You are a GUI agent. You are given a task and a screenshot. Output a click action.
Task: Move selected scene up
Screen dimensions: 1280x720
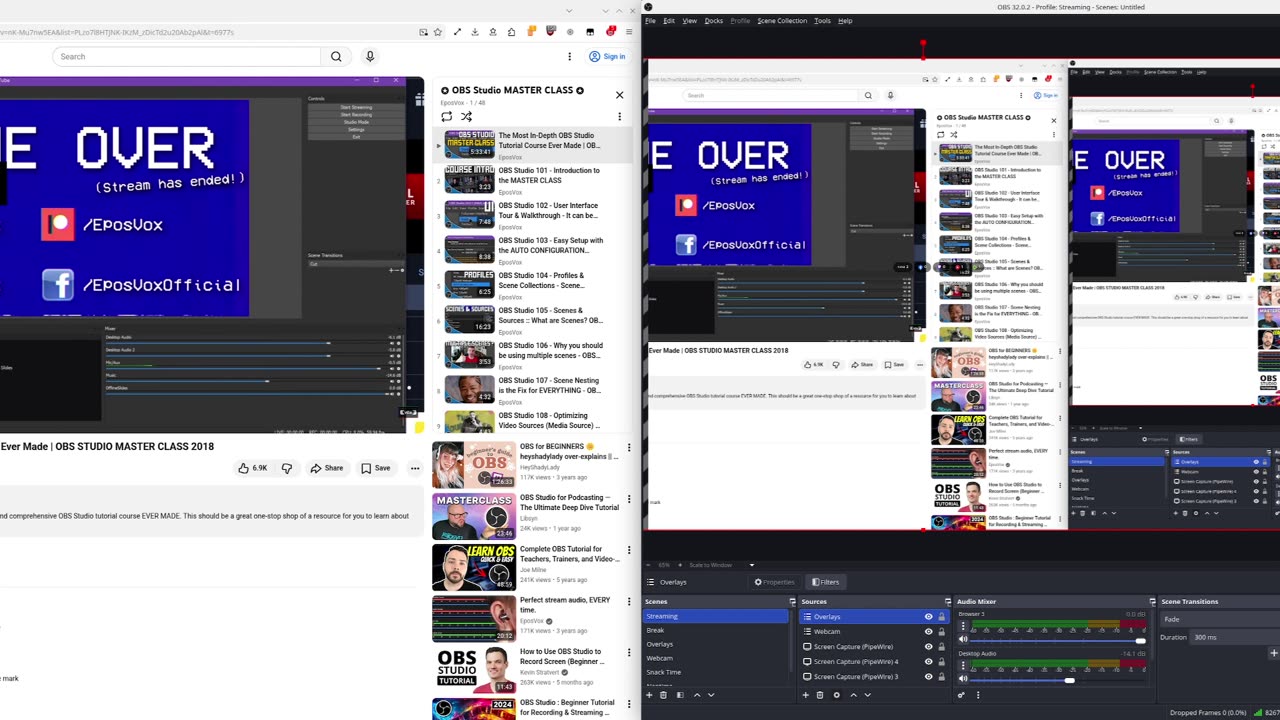697,695
